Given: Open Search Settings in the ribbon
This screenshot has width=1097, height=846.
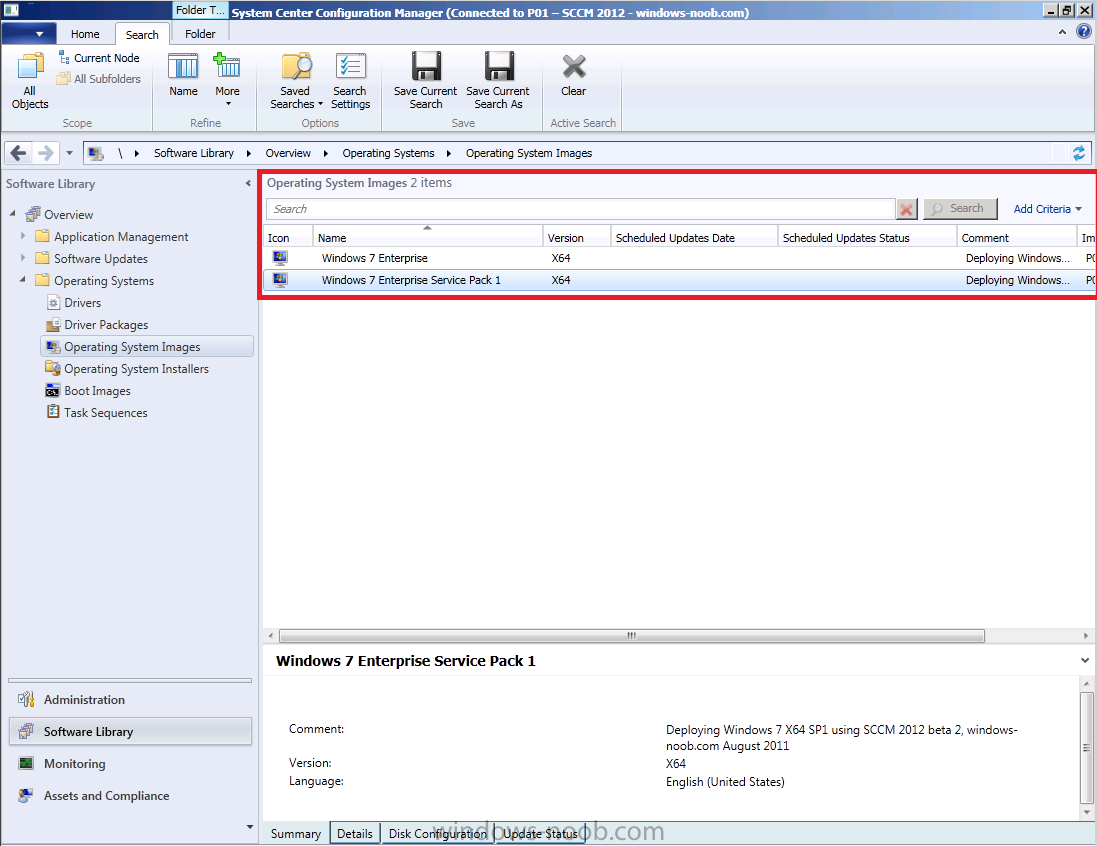Looking at the screenshot, I should coord(351,81).
